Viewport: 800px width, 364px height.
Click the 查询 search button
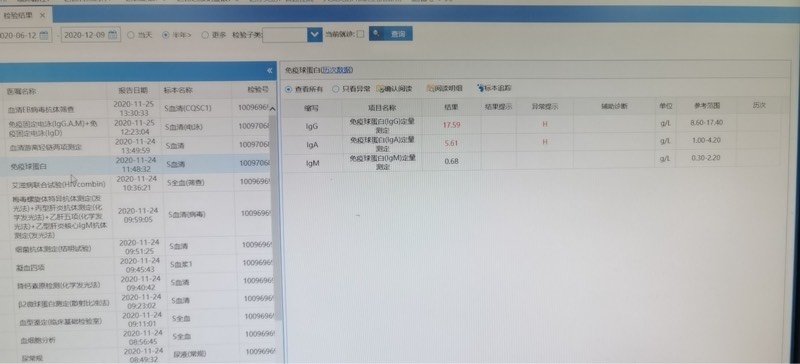[x=390, y=34]
